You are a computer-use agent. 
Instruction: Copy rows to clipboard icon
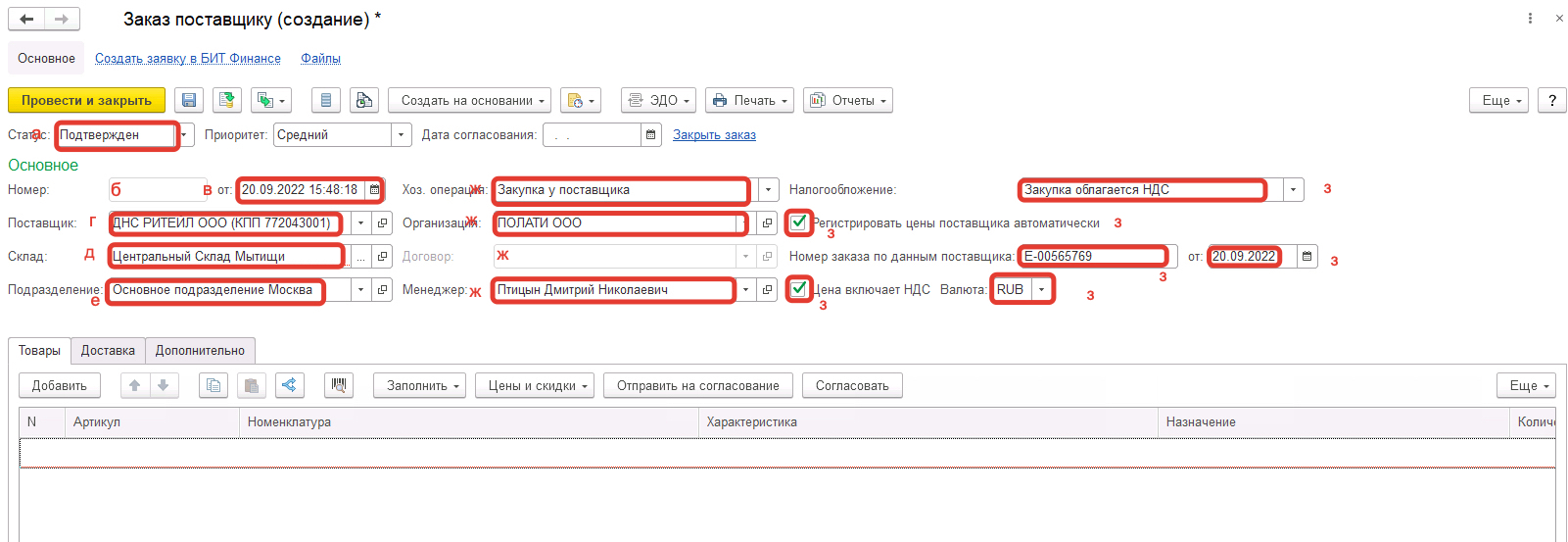pos(214,385)
